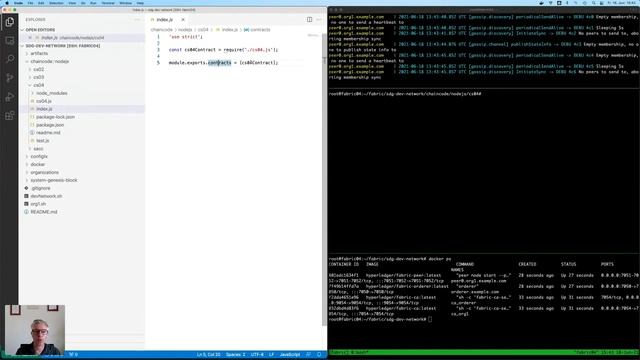The image size is (640, 360).
Task: Open the Help menu
Action: [140, 3]
